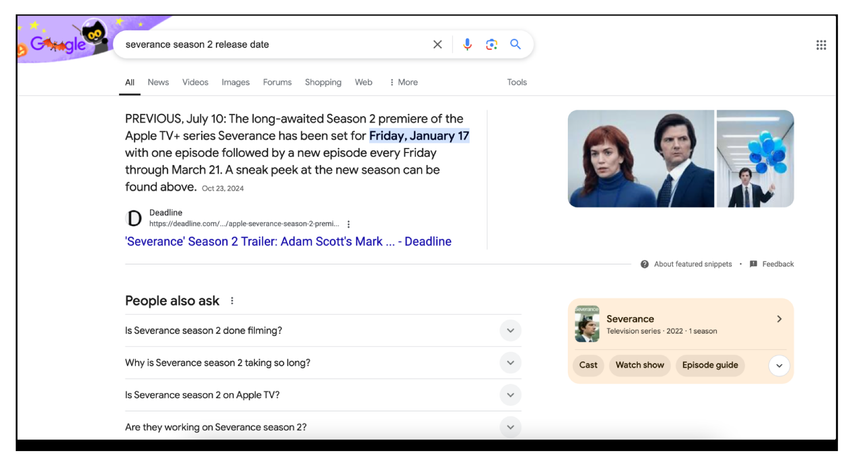Clear the search box with the X icon
The height and width of the screenshot is (472, 856).
pos(437,45)
